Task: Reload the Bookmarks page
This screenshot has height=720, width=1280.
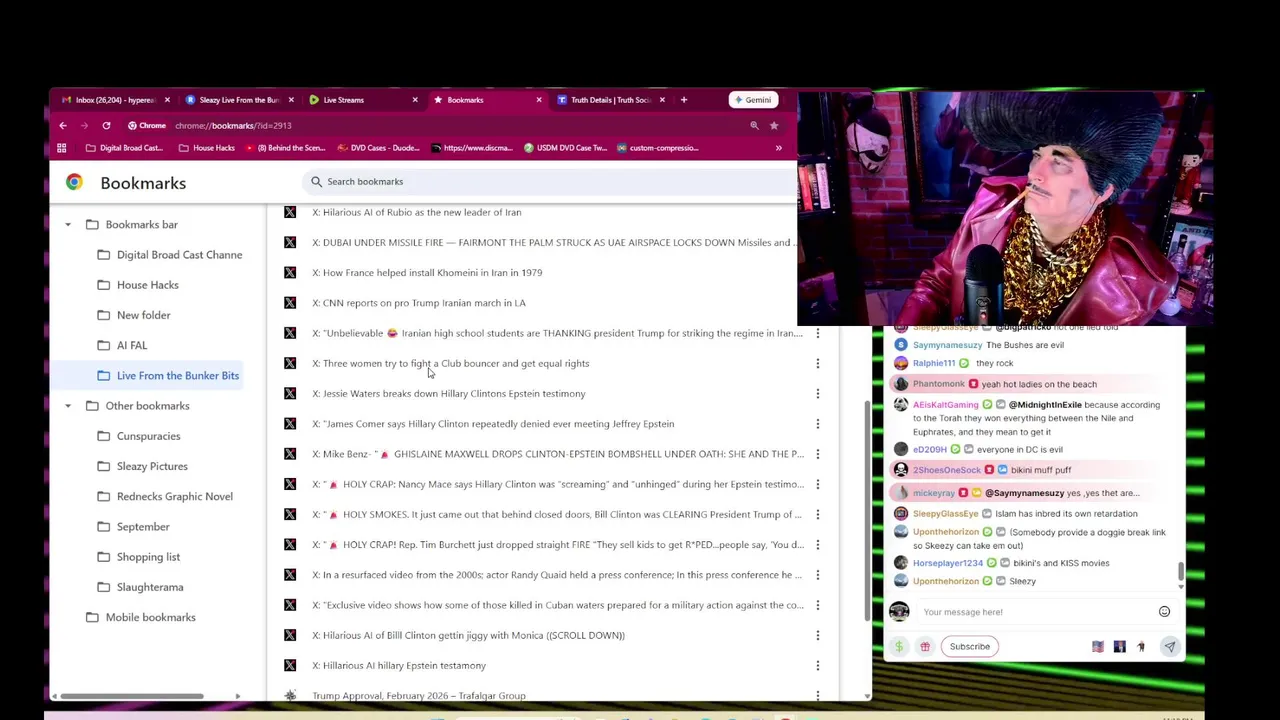Action: coord(106,125)
